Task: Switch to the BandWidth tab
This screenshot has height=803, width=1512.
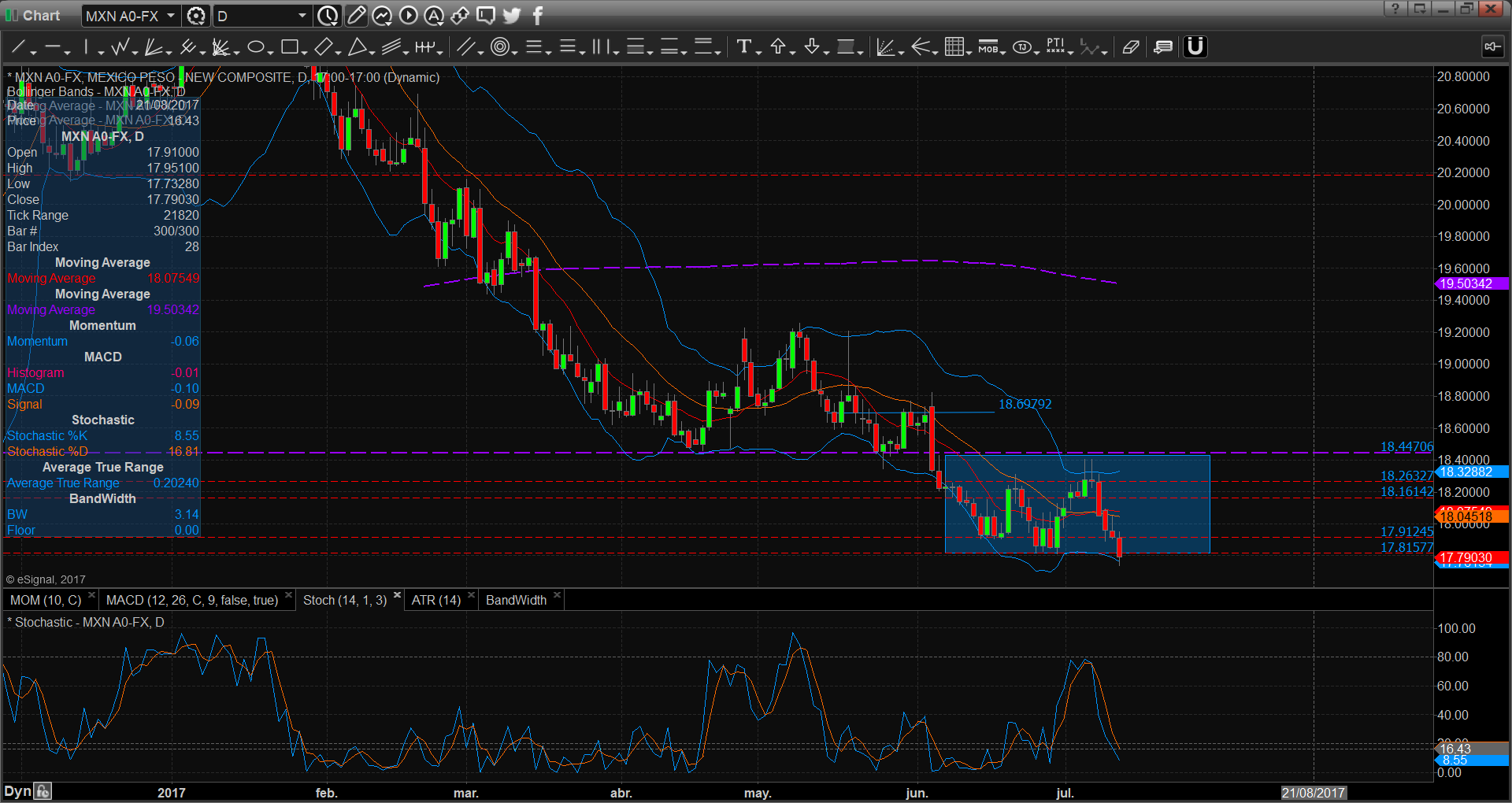Action: 516,600
